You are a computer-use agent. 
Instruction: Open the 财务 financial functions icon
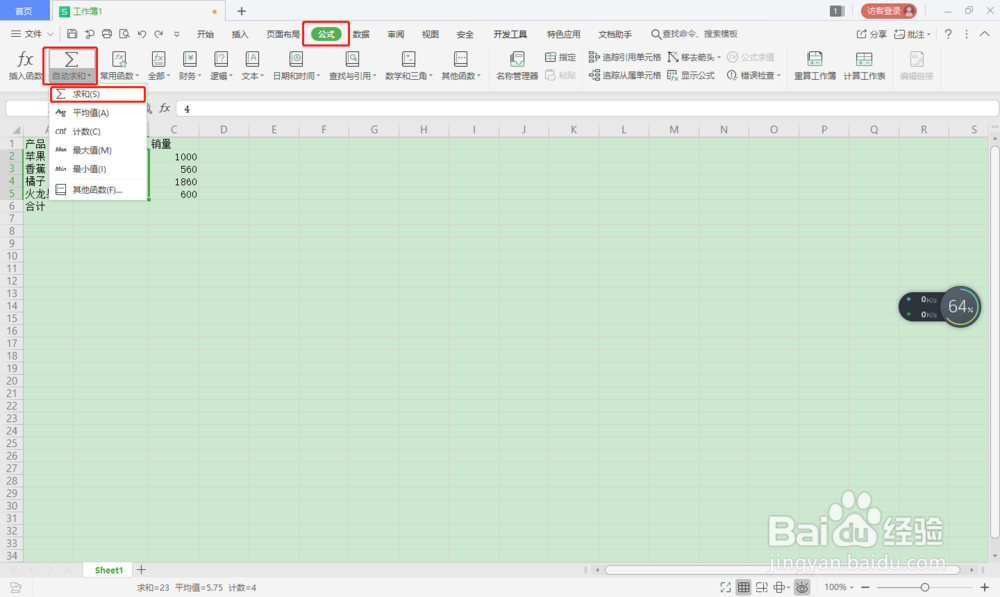tap(189, 59)
